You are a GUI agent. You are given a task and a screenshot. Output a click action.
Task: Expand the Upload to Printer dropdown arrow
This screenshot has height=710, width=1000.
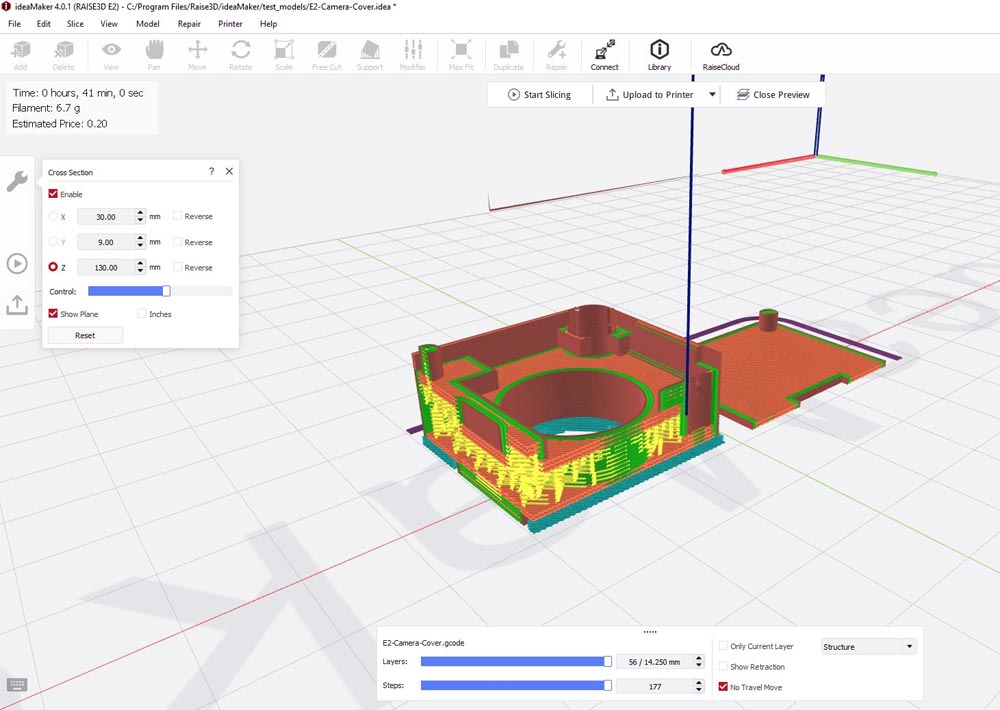pyautogui.click(x=712, y=95)
